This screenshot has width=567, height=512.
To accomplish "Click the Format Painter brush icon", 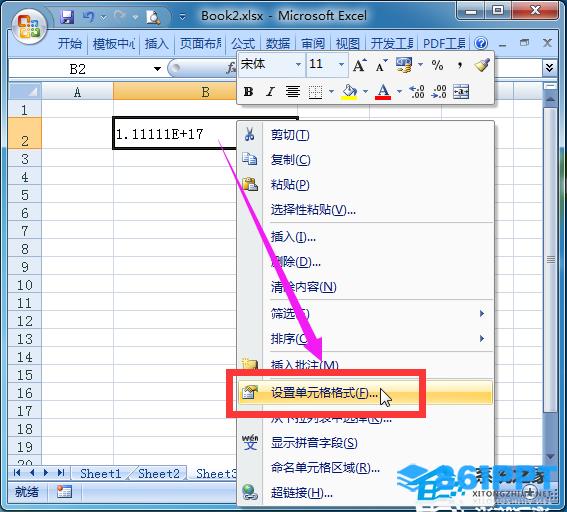I will (482, 65).
